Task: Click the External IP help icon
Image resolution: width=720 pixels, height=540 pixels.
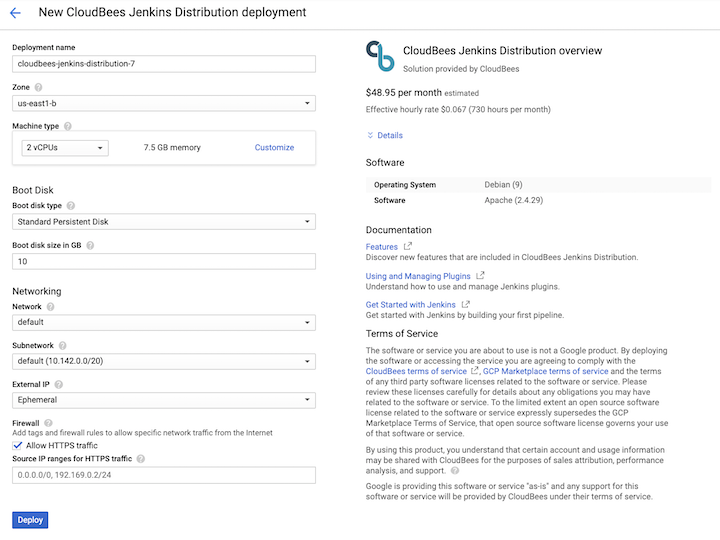Action: (x=59, y=384)
